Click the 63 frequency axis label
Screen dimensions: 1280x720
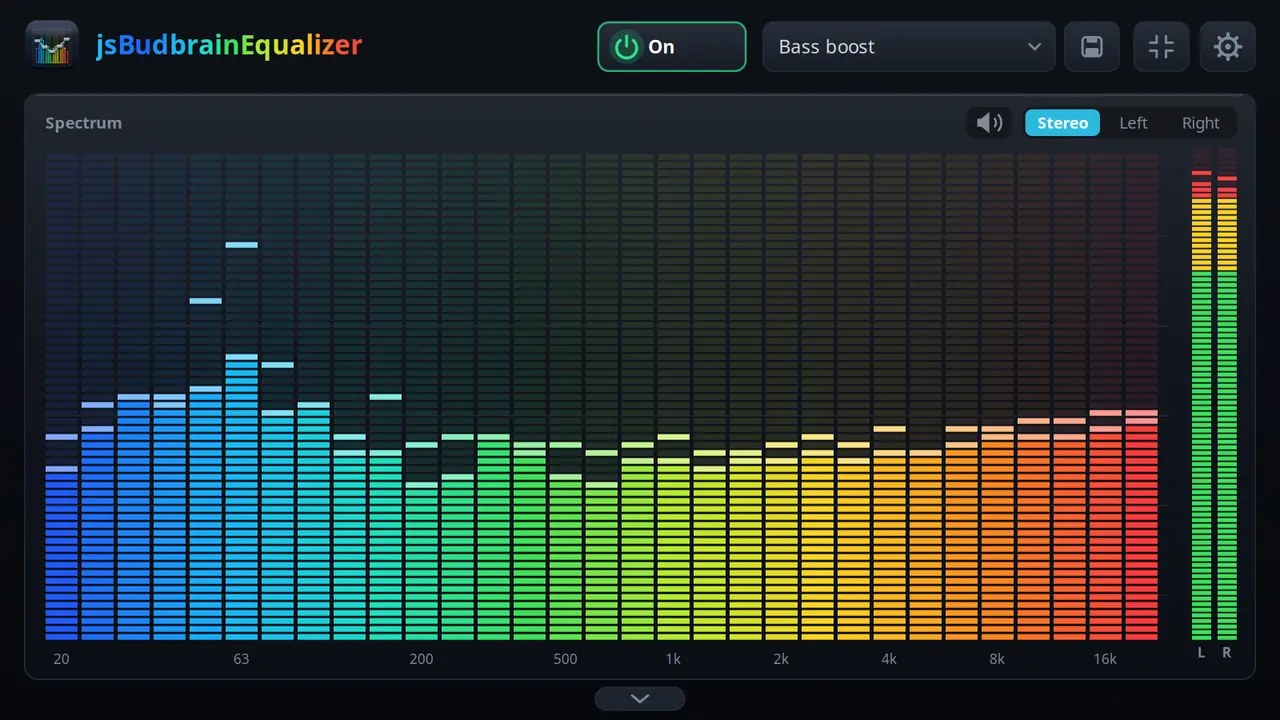tap(241, 659)
